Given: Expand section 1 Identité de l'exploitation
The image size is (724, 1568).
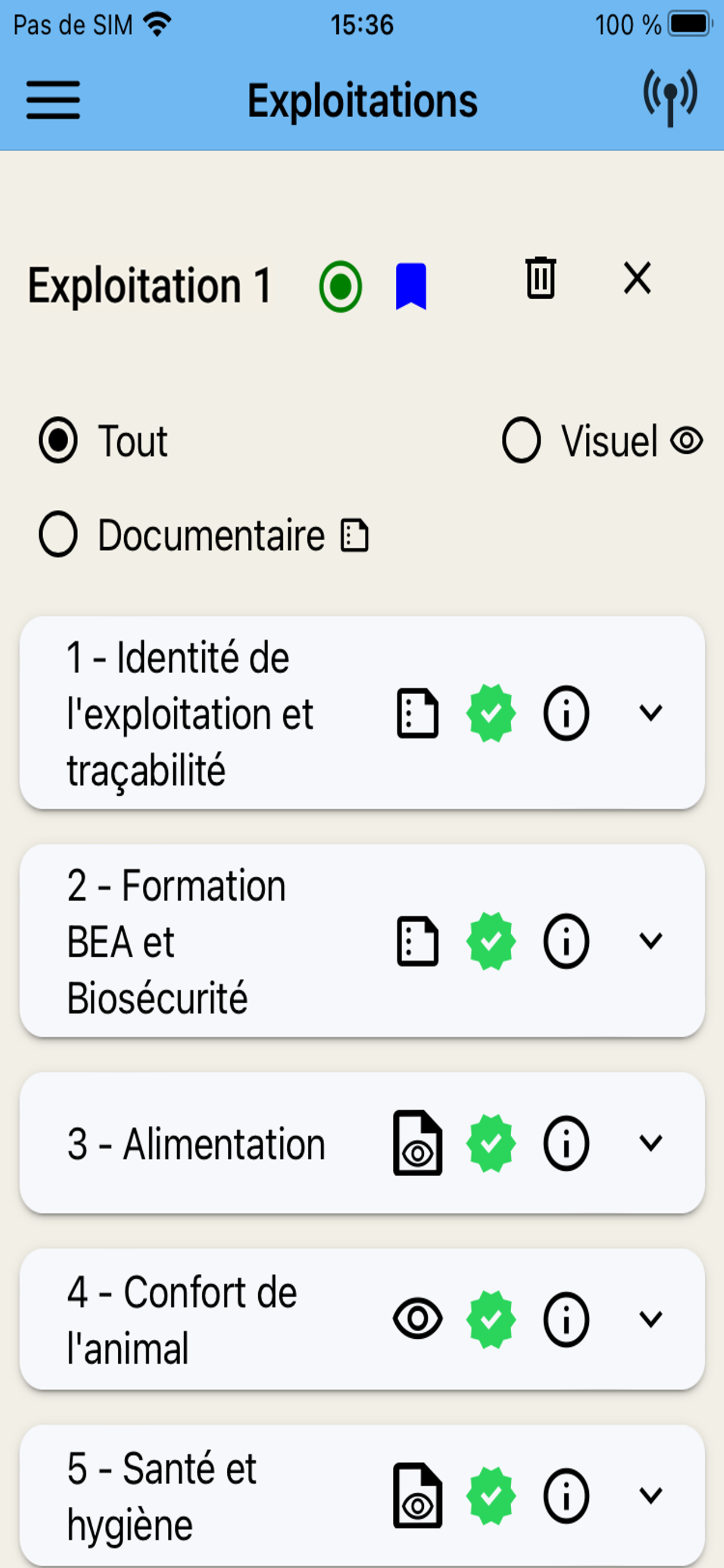Looking at the screenshot, I should (651, 713).
